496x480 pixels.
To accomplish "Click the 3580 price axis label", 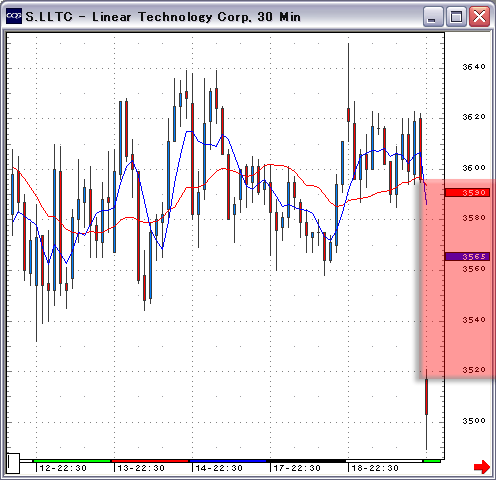I will tap(474, 218).
